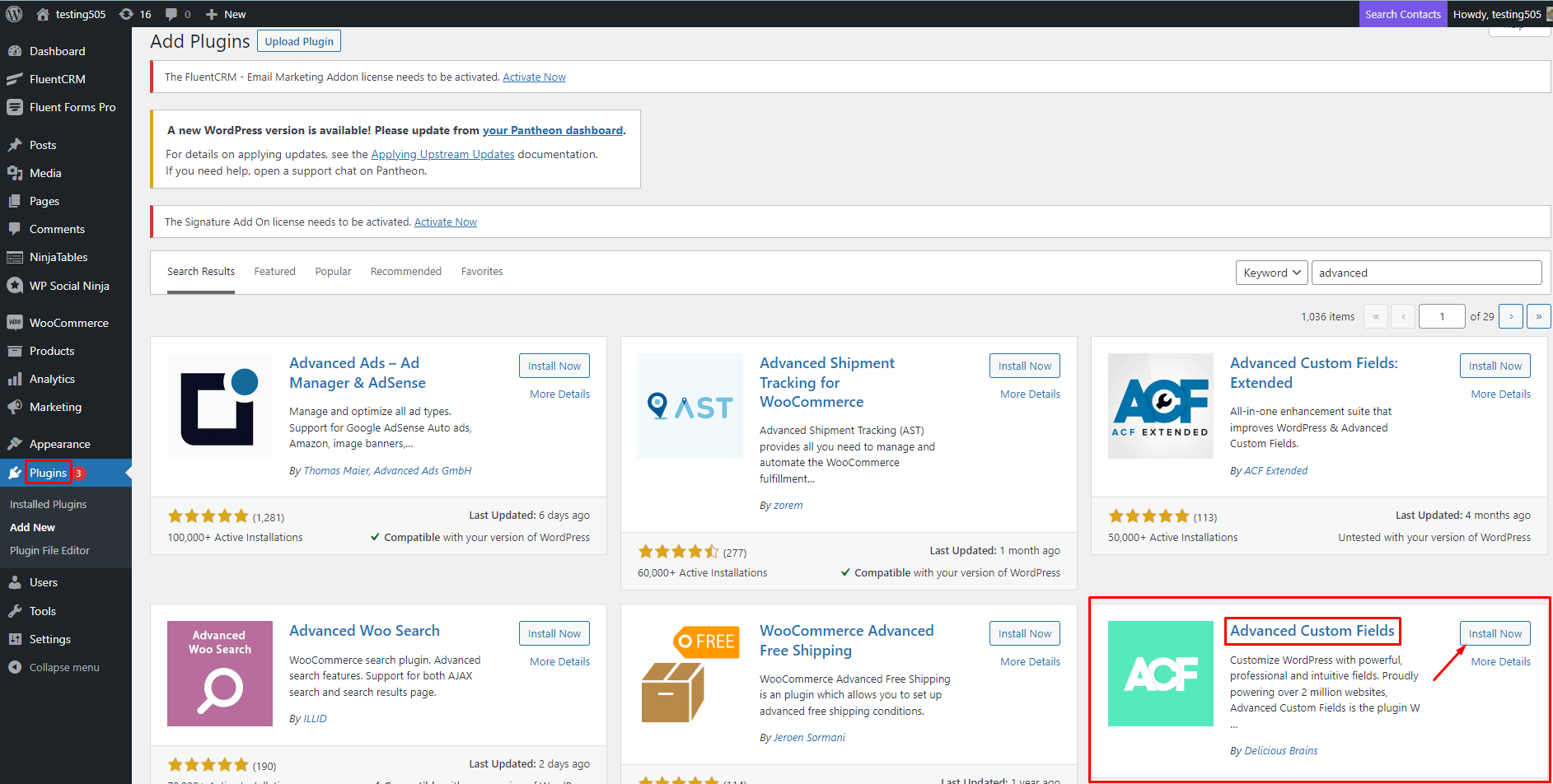Click the Upload Plugin button
The image size is (1553, 784).
(299, 41)
